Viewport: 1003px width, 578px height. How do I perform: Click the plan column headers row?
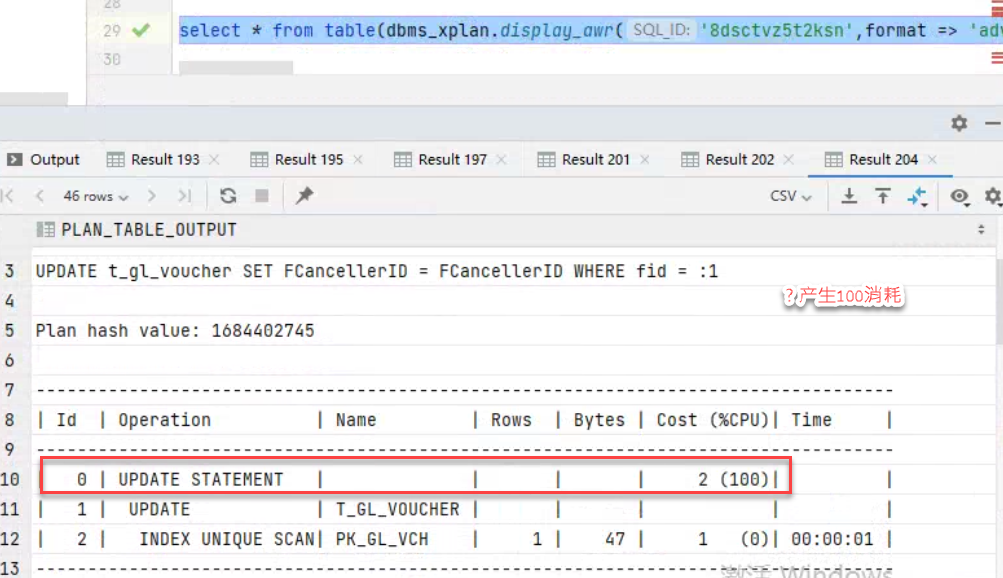514,420
